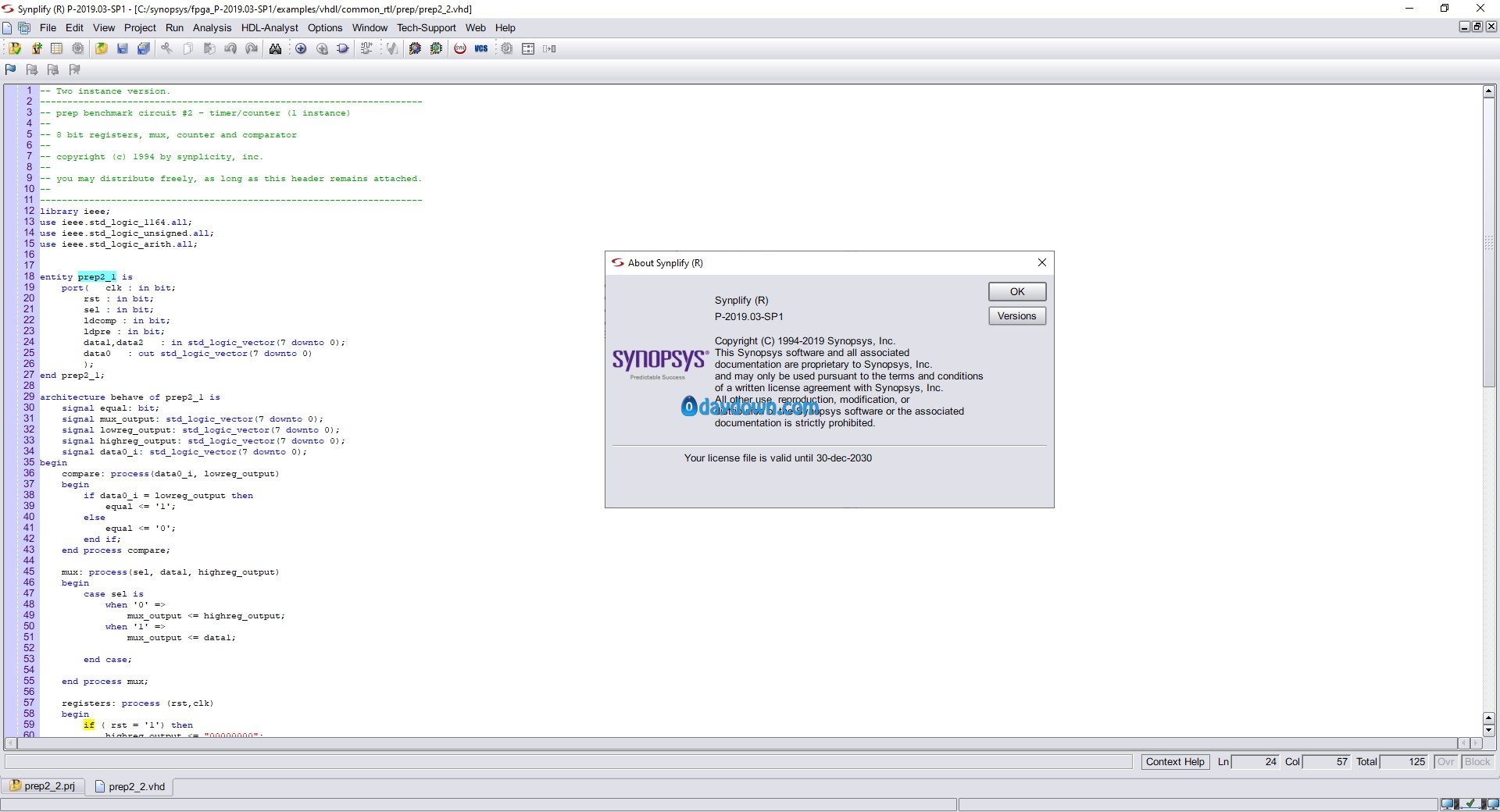The image size is (1500, 812).
Task: Click the Versions button in About dialog
Action: pos(1017,316)
